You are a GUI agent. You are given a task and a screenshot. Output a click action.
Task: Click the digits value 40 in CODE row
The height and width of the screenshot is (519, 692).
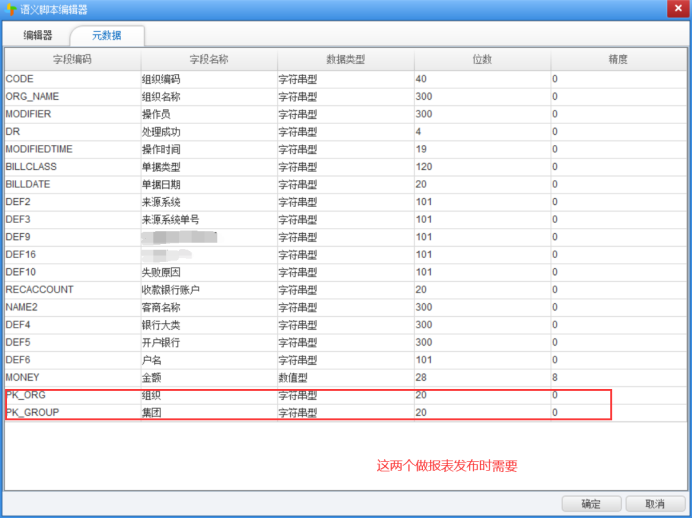[x=421, y=79]
